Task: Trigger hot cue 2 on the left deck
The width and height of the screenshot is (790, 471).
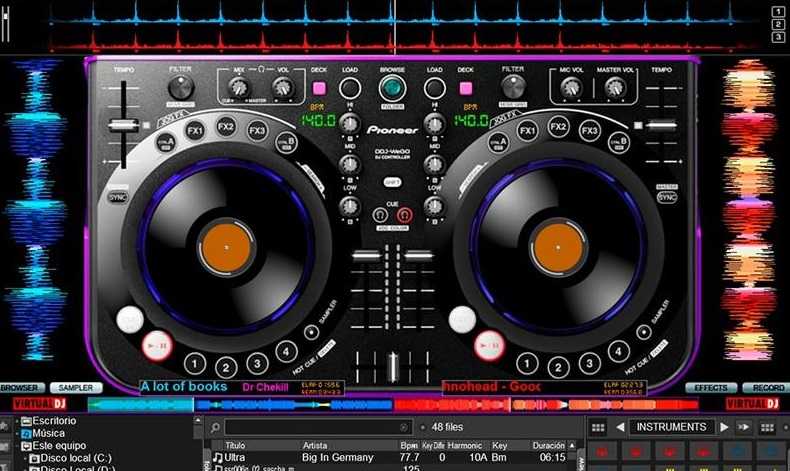Action: [226, 367]
